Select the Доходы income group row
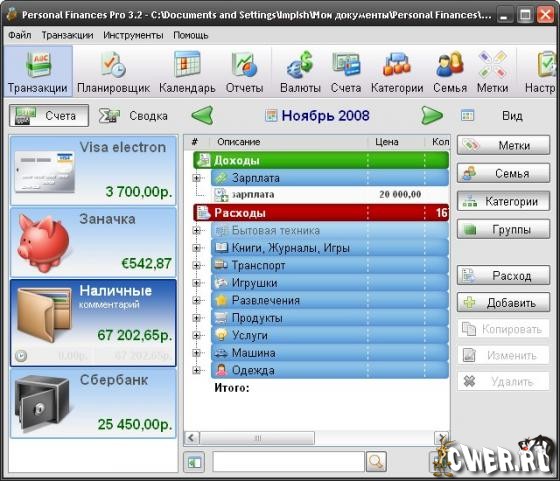Viewport: 560px width, 481px height. (321, 160)
